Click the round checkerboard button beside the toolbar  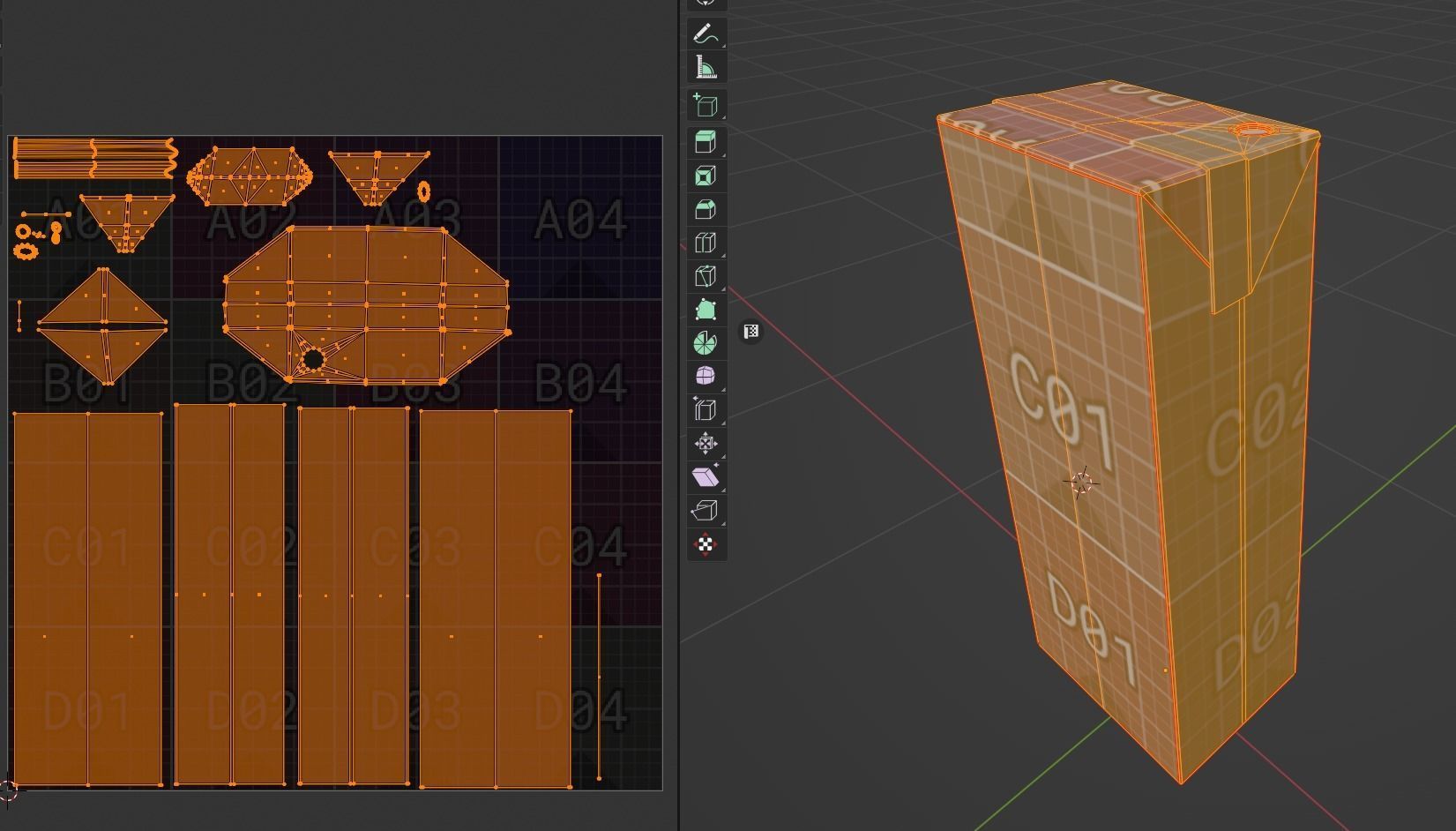[750, 332]
